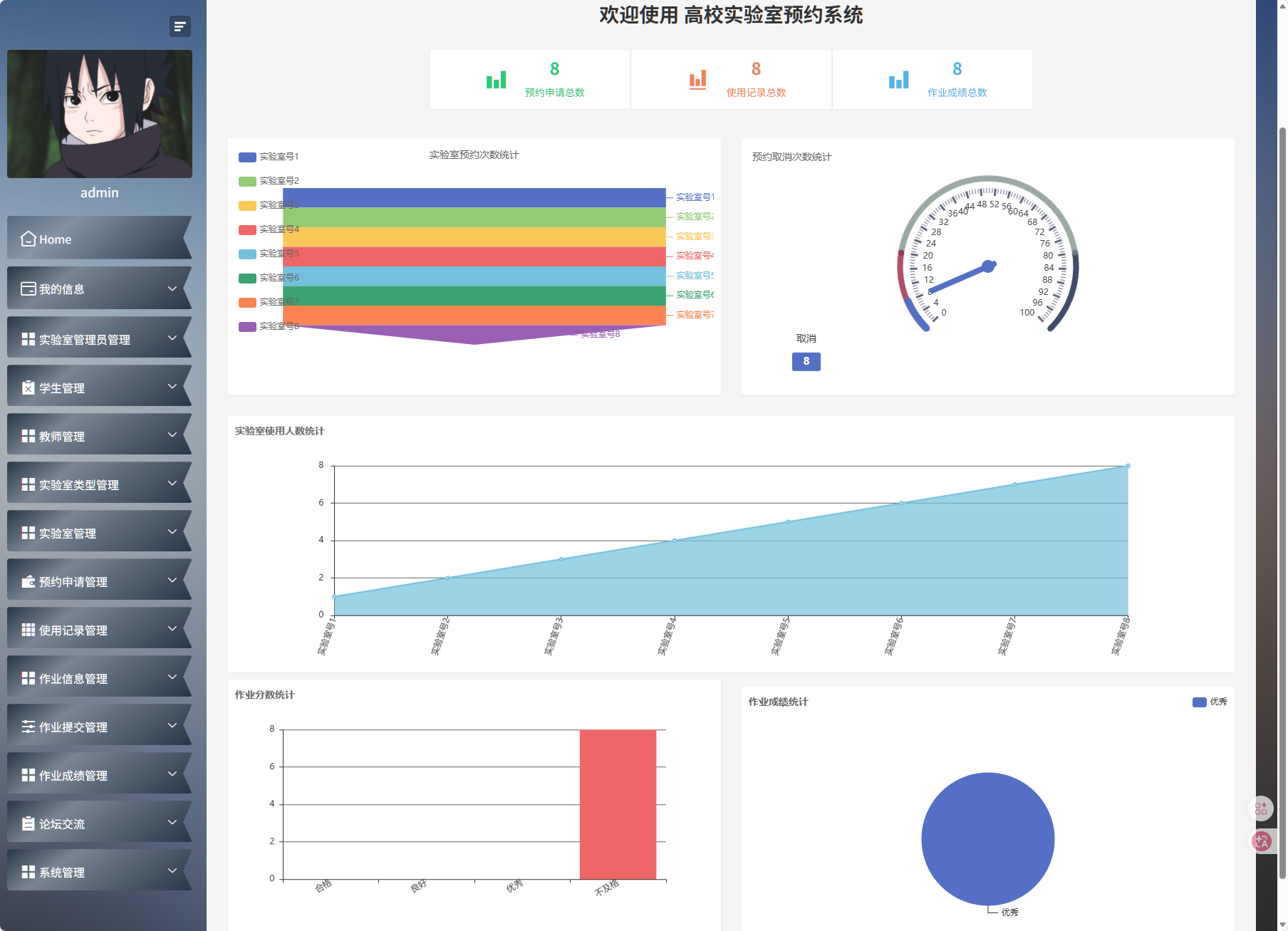The width and height of the screenshot is (1288, 931).
Task: Click the 系统管理 grid icon
Action: tap(28, 872)
